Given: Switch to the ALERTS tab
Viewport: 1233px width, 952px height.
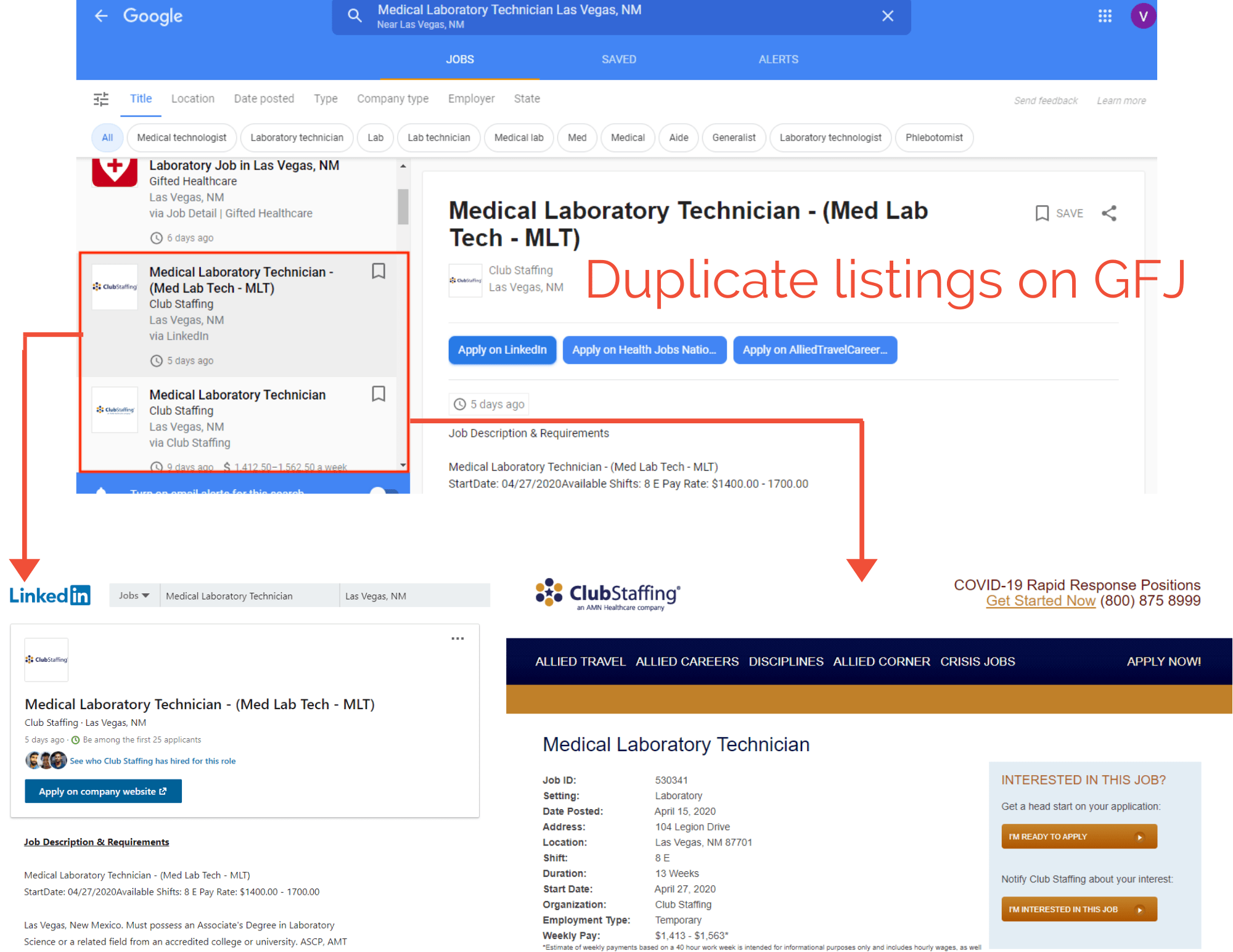Looking at the screenshot, I should pos(778,59).
